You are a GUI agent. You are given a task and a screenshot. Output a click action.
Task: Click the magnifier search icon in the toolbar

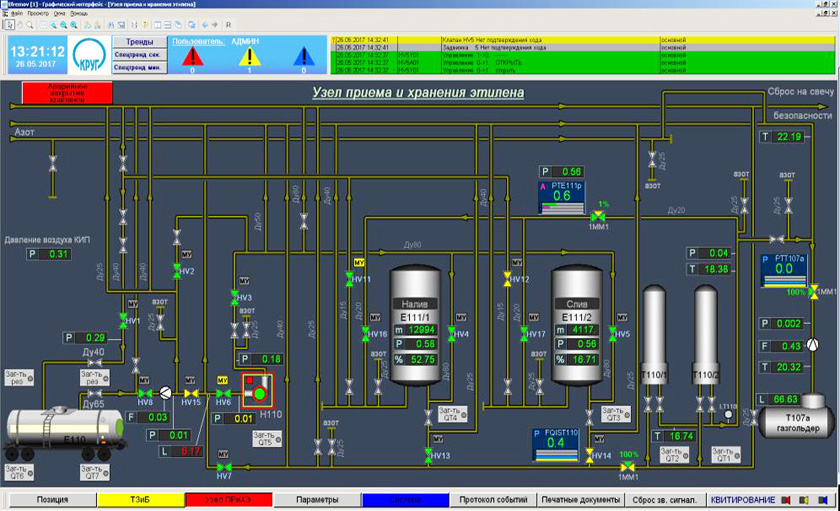point(30,25)
